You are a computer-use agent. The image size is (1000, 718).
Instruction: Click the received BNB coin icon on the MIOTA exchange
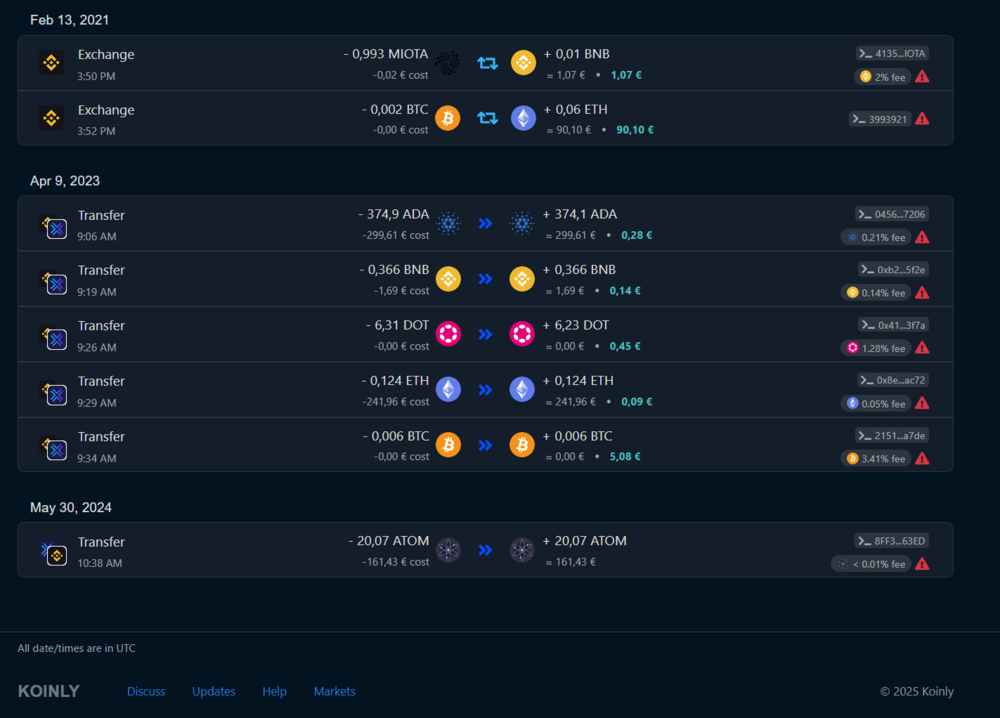(x=524, y=63)
